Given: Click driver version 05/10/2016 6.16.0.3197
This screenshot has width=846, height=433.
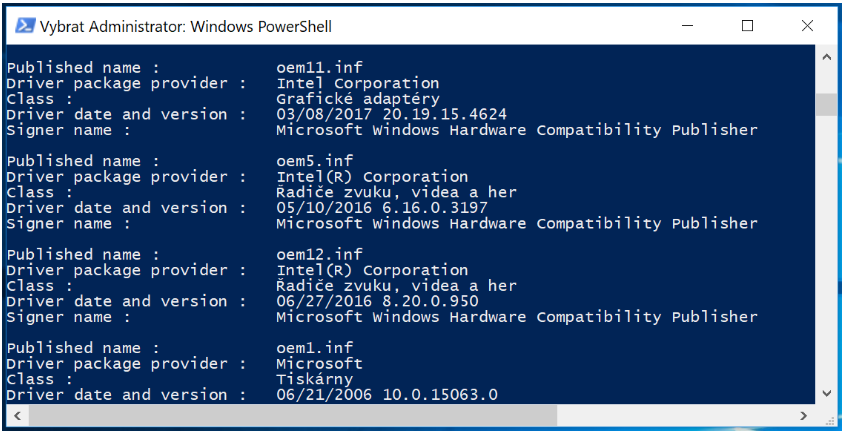Looking at the screenshot, I should click(382, 208).
